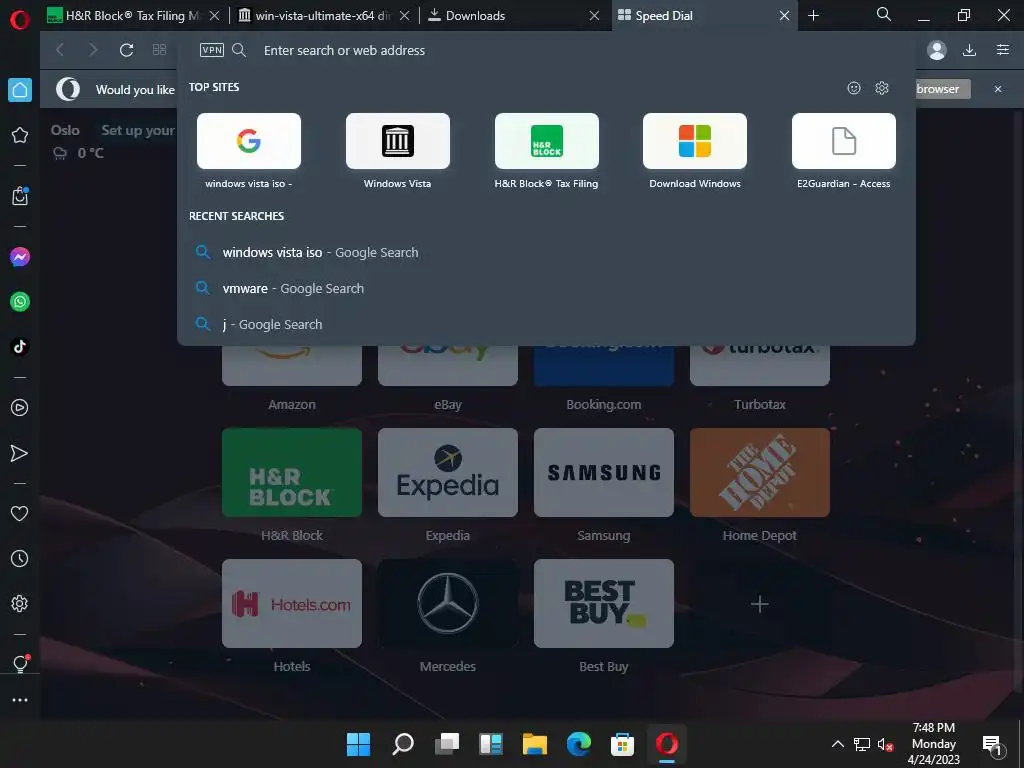Open Home Depot speed dial tile
Screen dimensions: 1024x768
coord(760,473)
